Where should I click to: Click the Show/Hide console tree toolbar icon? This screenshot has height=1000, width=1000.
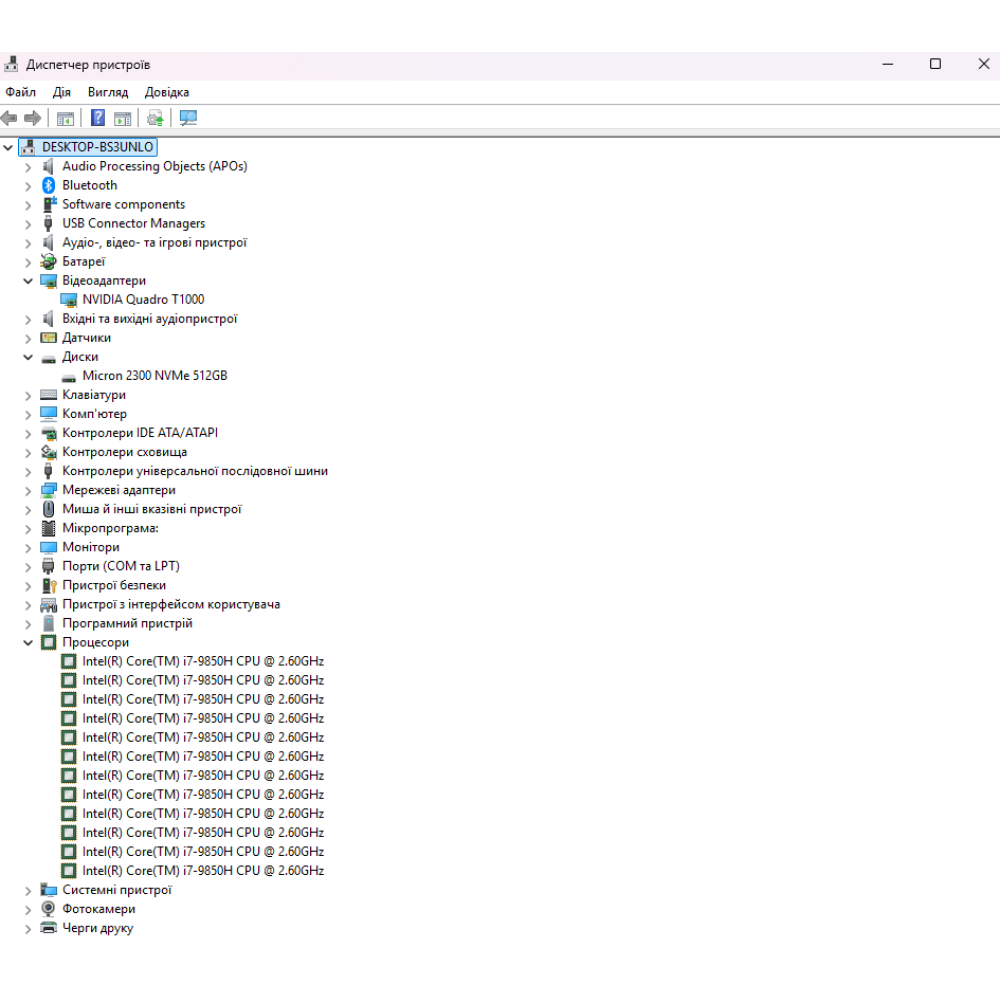coord(65,118)
